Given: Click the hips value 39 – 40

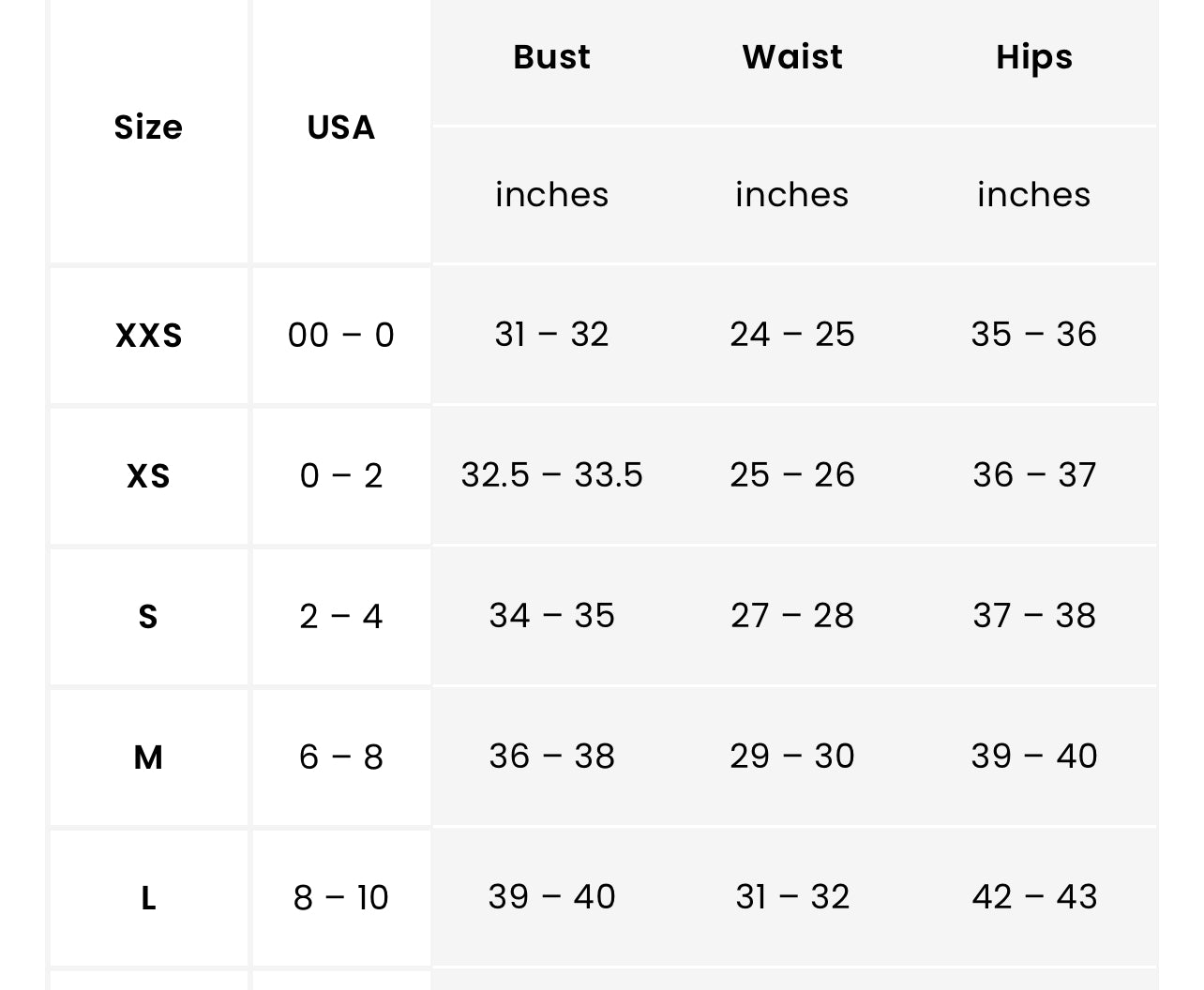Looking at the screenshot, I should (x=1033, y=757).
